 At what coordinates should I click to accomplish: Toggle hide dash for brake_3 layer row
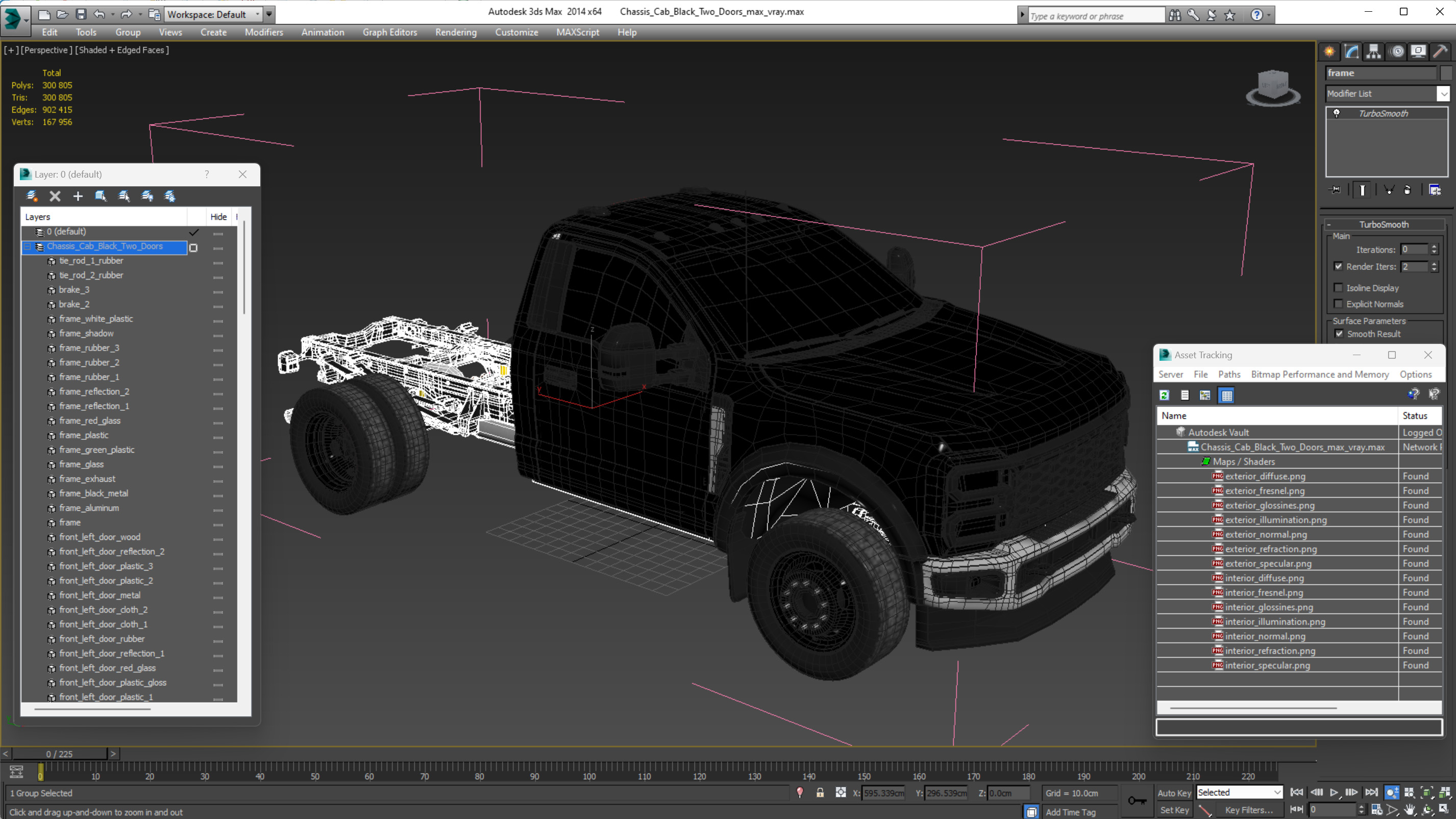[218, 292]
